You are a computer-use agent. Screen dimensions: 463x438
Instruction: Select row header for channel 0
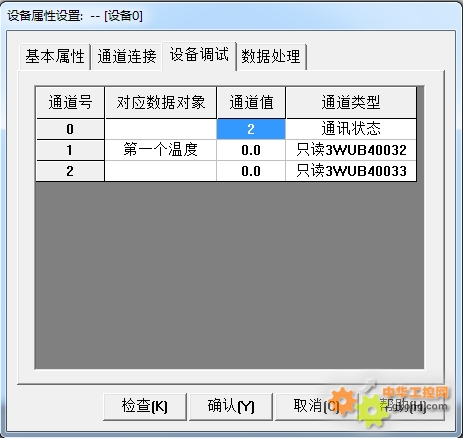click(x=70, y=129)
